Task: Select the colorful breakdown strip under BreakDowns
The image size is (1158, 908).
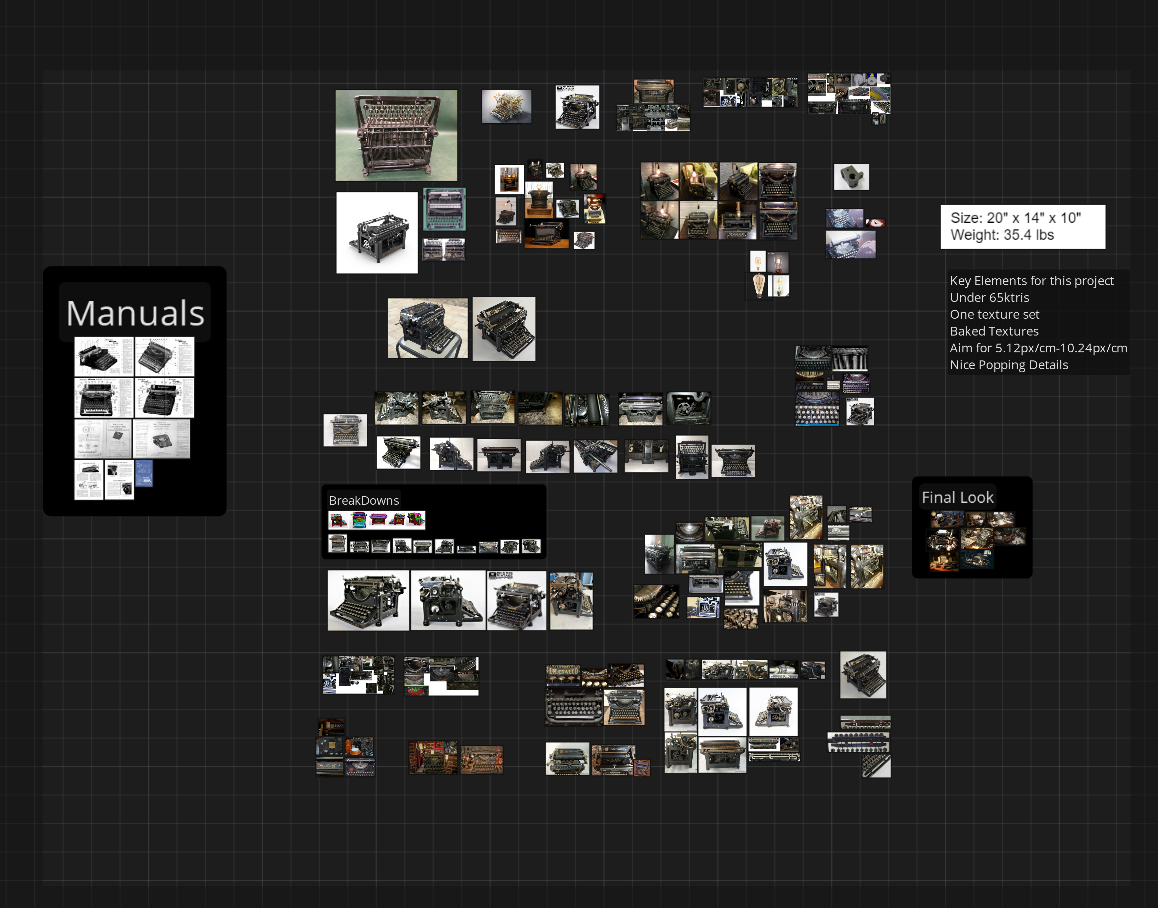Action: point(377,520)
